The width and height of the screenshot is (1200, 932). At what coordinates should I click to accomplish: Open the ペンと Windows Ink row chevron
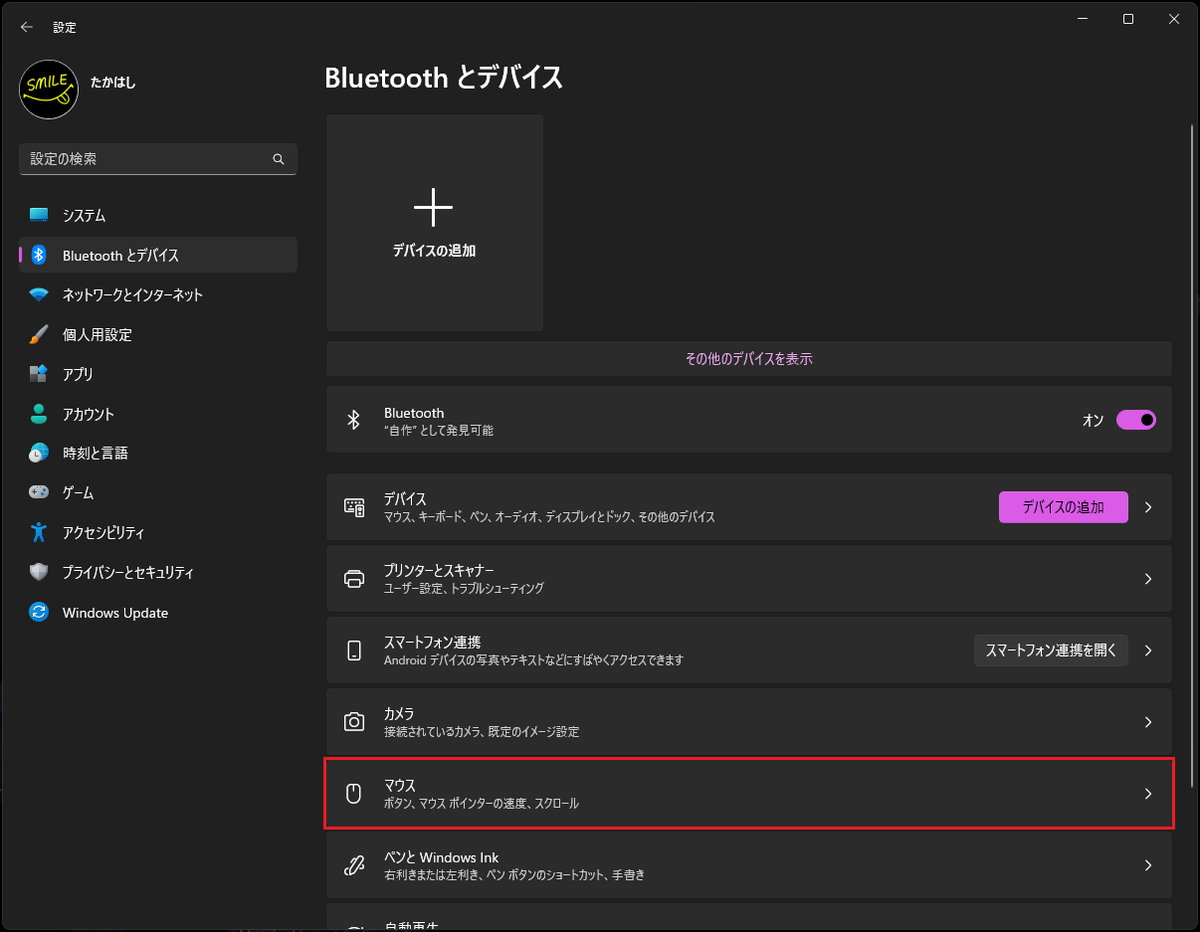click(x=1148, y=865)
